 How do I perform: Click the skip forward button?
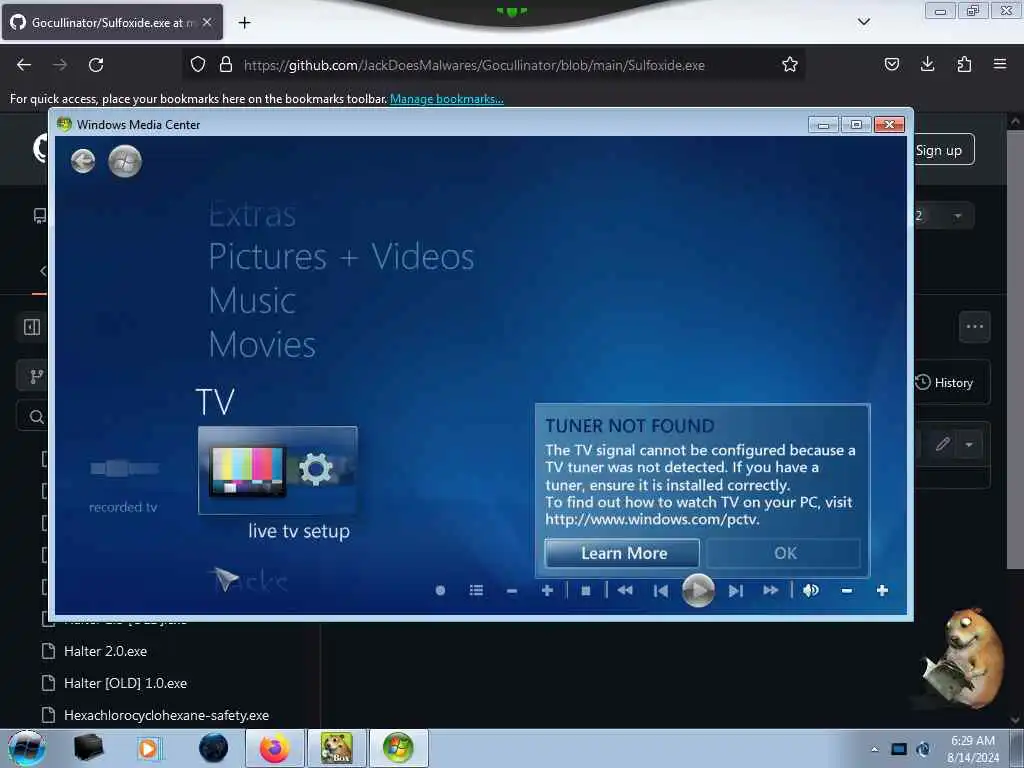[736, 591]
